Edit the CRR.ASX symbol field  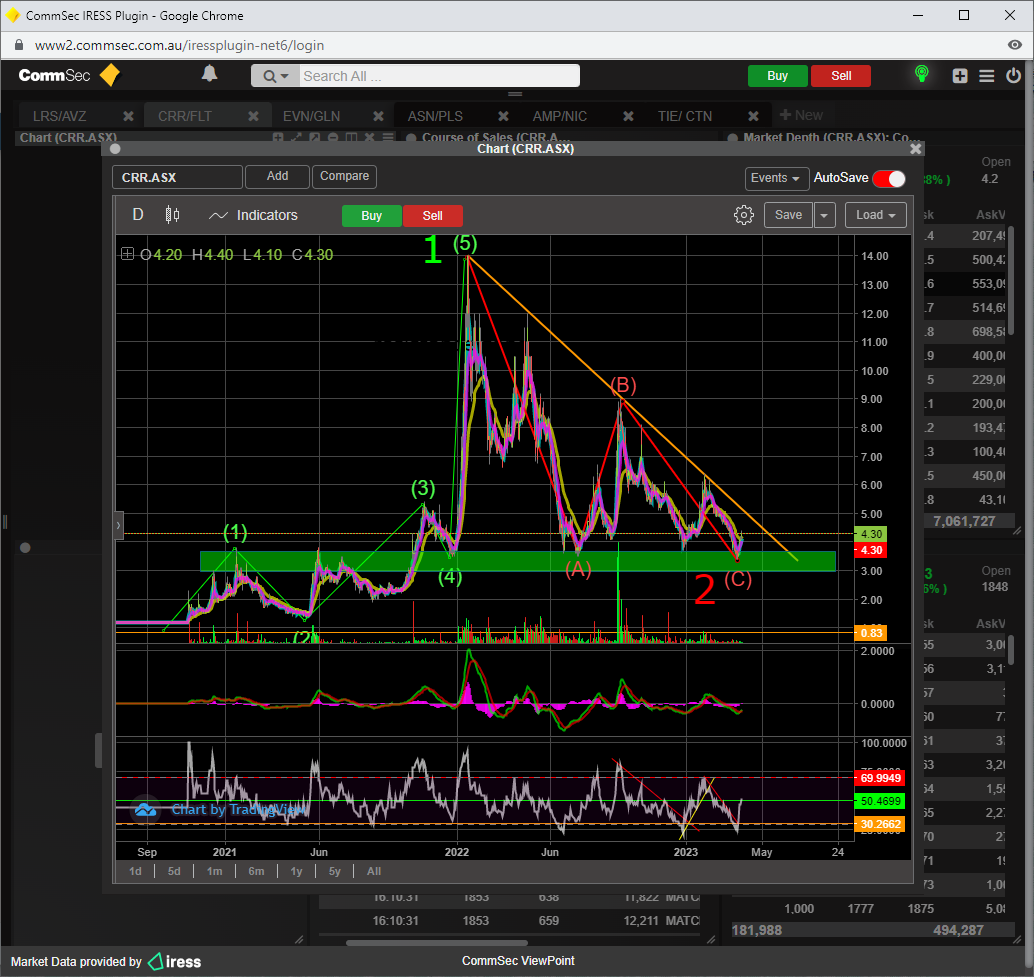coord(177,177)
